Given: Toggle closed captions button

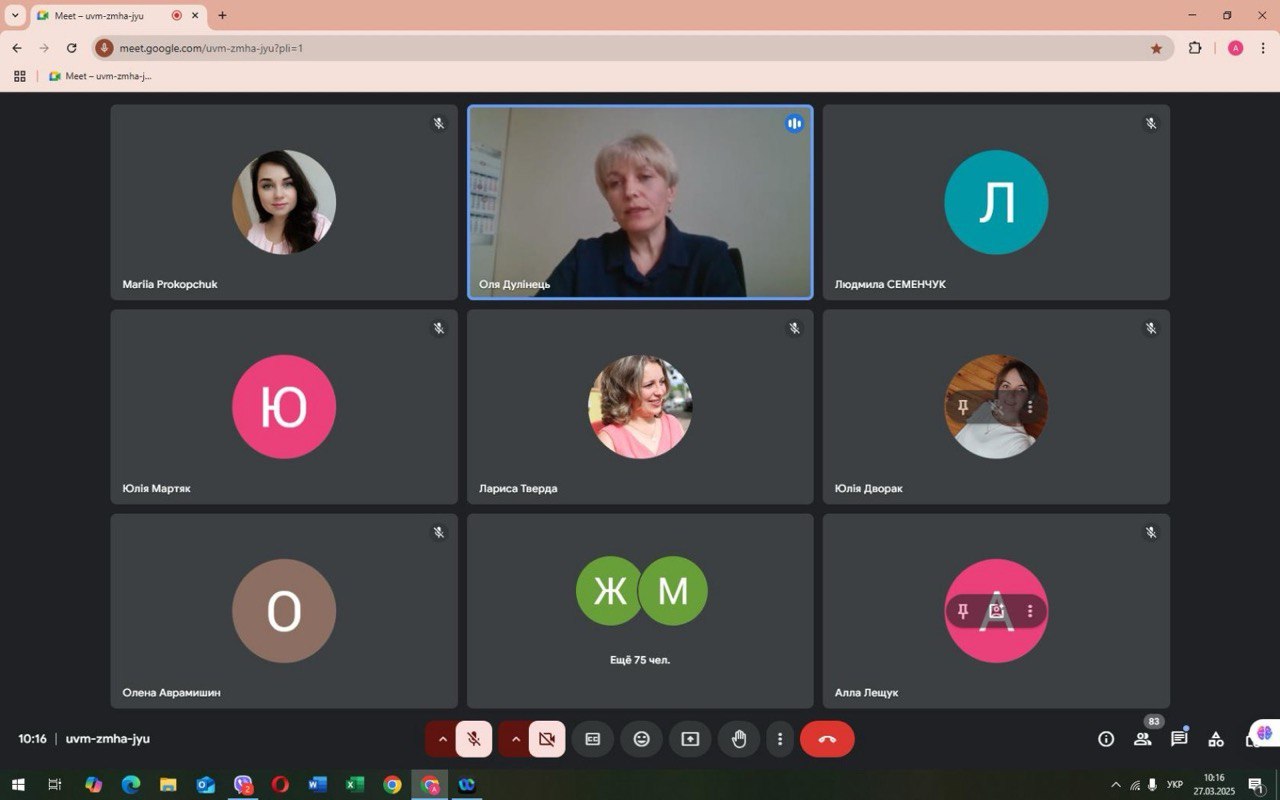Looking at the screenshot, I should click(x=593, y=739).
